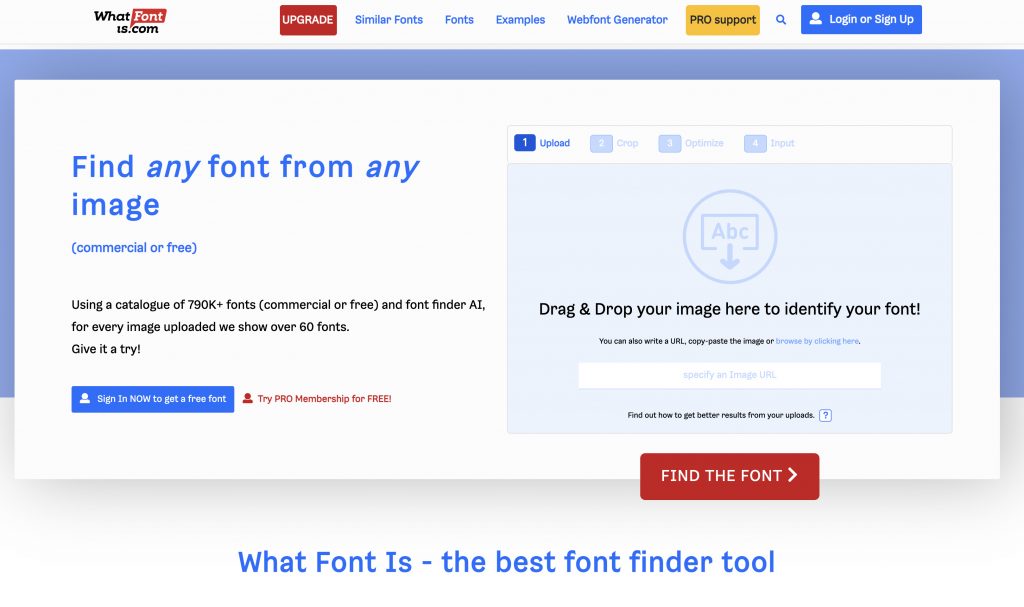The width and height of the screenshot is (1024, 607).
Task: Open PRO support
Action: pyautogui.click(x=723, y=19)
